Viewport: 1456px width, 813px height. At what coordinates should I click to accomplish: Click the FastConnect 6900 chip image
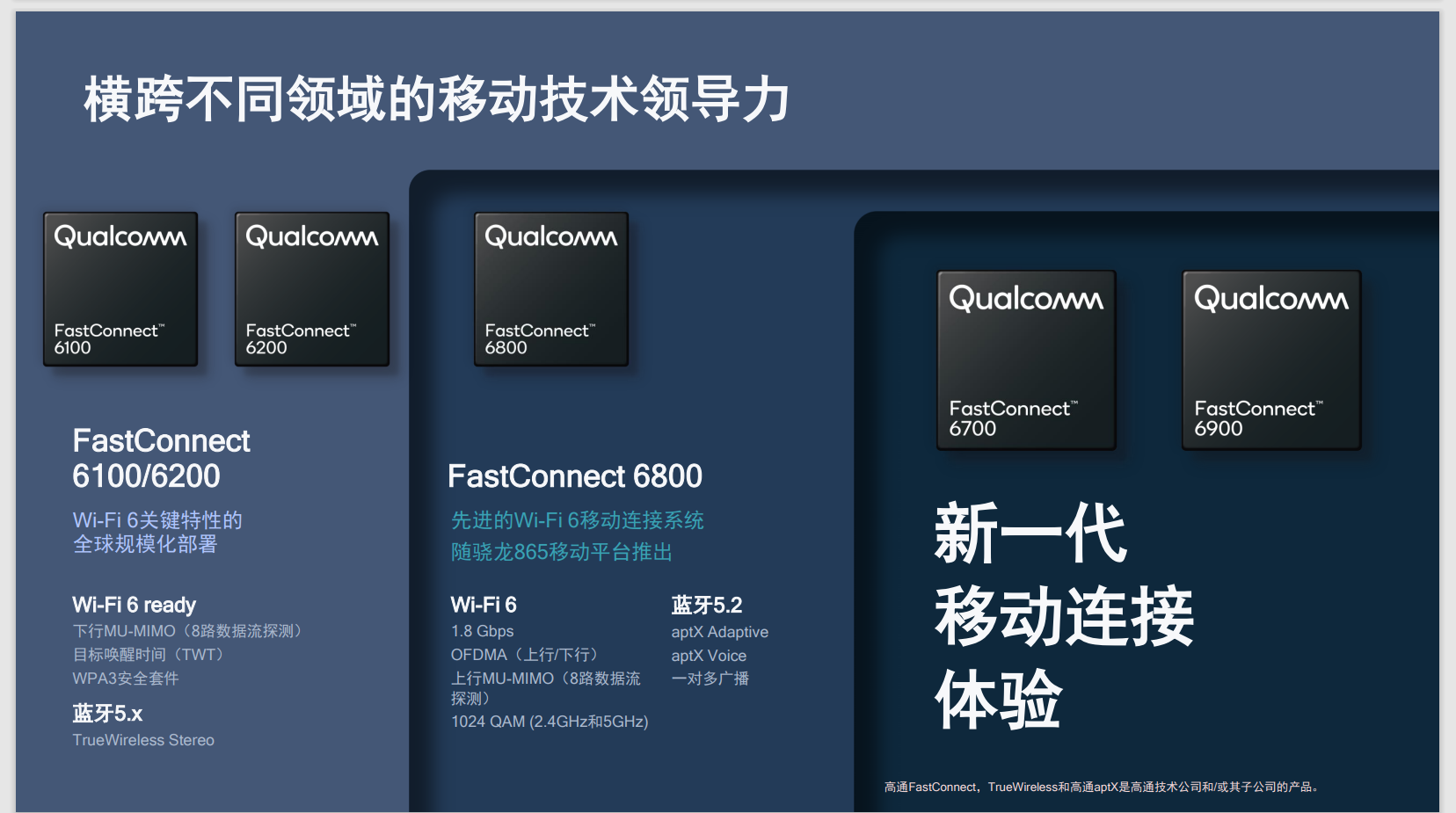click(1271, 360)
